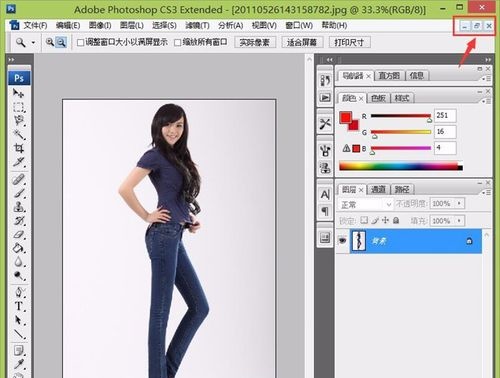The width and height of the screenshot is (500, 378).
Task: Click the foreground red color swatch
Action: pyautogui.click(x=345, y=117)
